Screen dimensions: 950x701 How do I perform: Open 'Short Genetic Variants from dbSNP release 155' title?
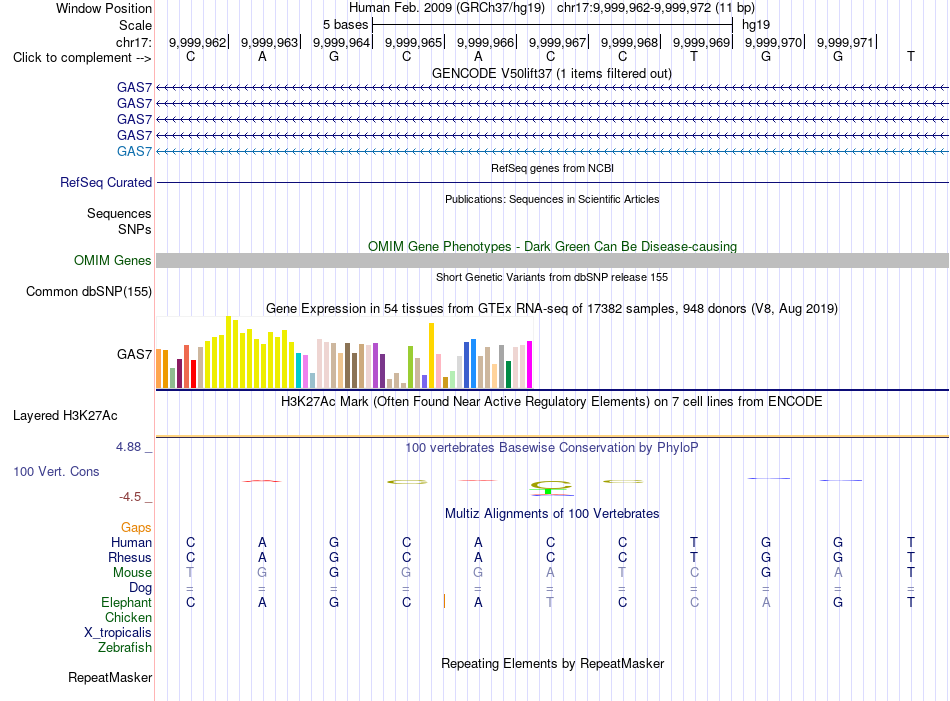552,277
